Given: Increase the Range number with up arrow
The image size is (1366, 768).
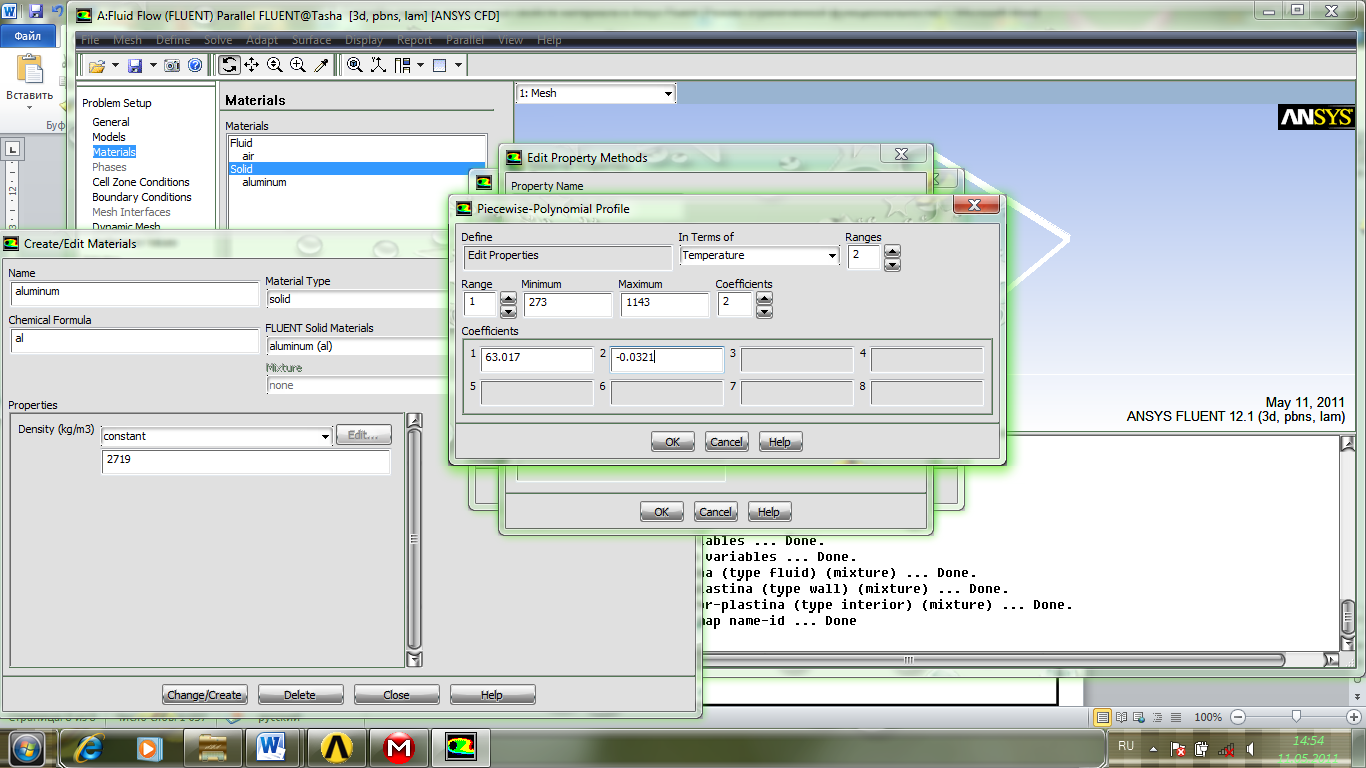Looking at the screenshot, I should (508, 298).
